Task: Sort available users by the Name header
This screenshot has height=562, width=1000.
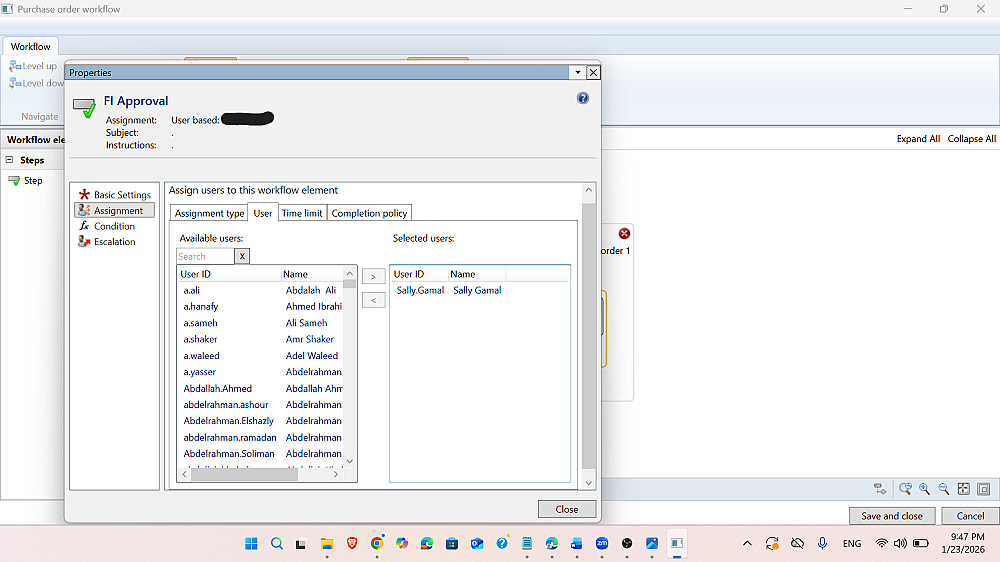Action: coord(312,274)
